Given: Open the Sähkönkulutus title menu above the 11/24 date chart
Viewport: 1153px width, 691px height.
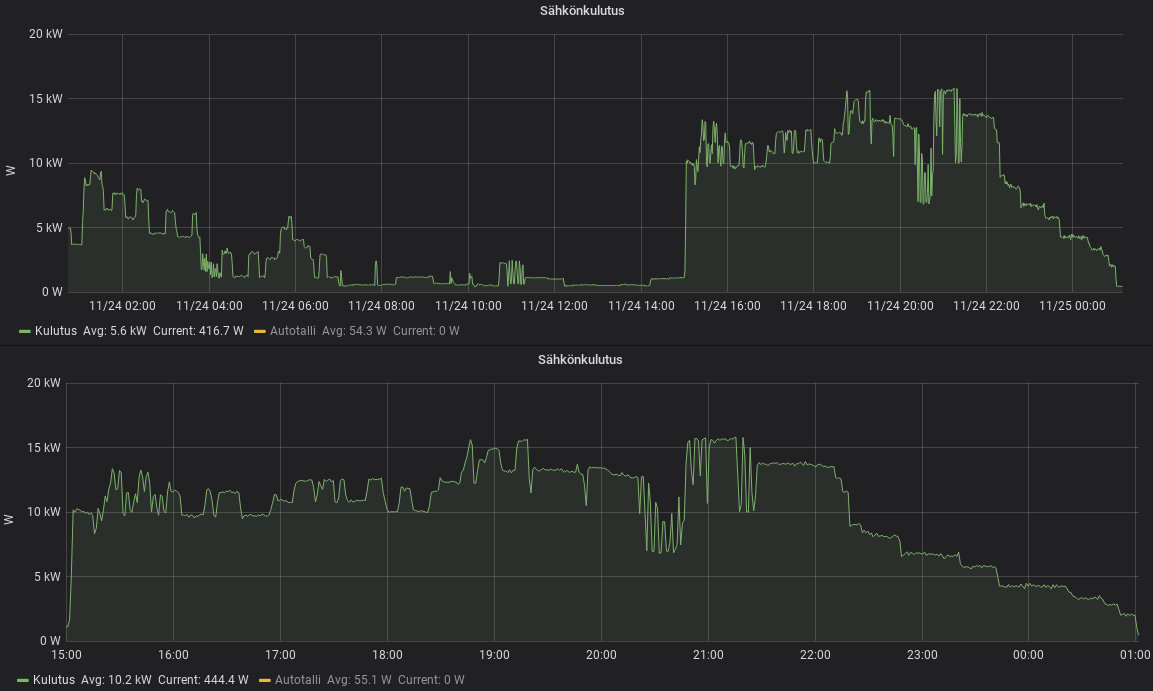Looking at the screenshot, I should pyautogui.click(x=582, y=11).
